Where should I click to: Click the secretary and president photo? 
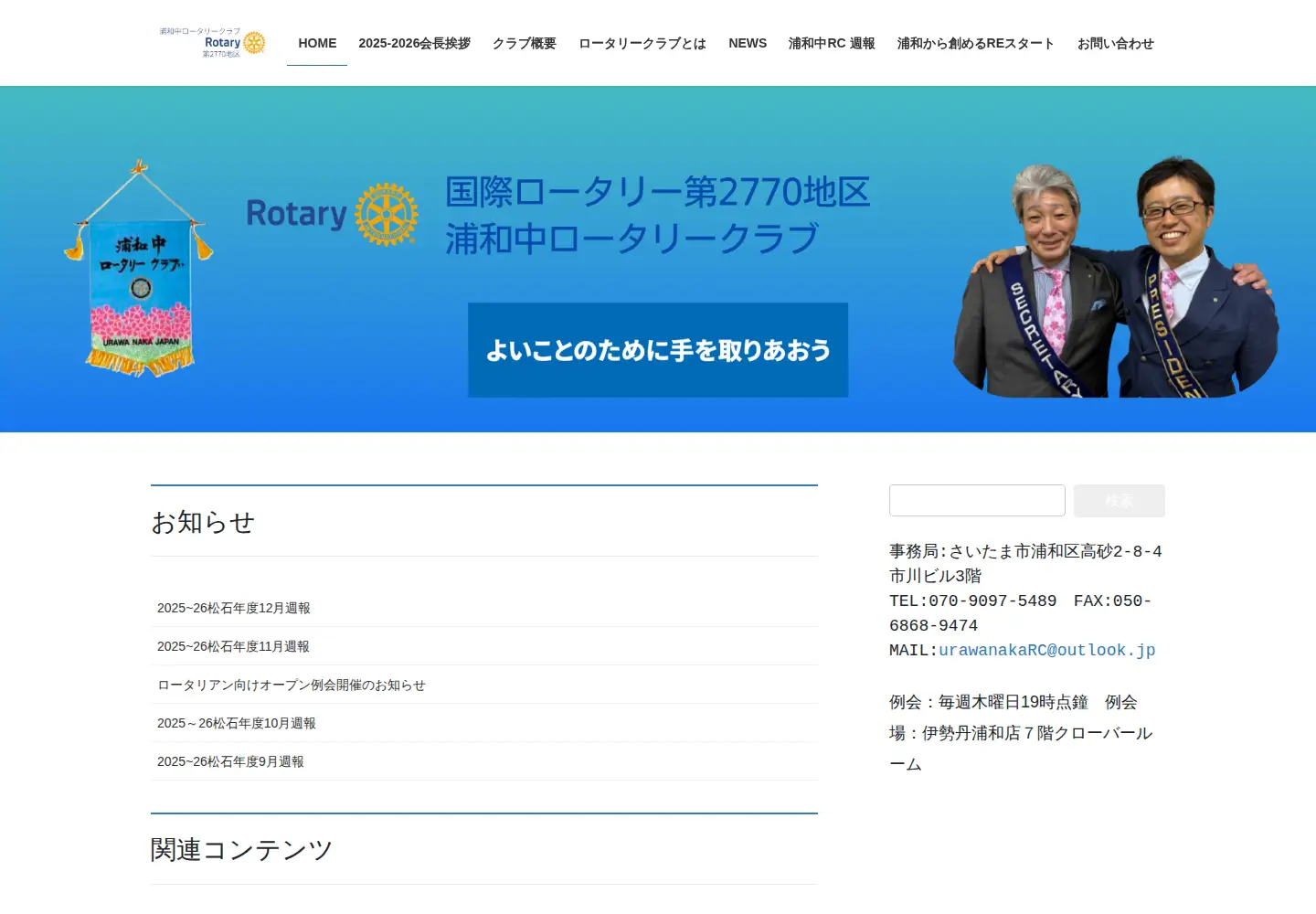pos(1115,276)
